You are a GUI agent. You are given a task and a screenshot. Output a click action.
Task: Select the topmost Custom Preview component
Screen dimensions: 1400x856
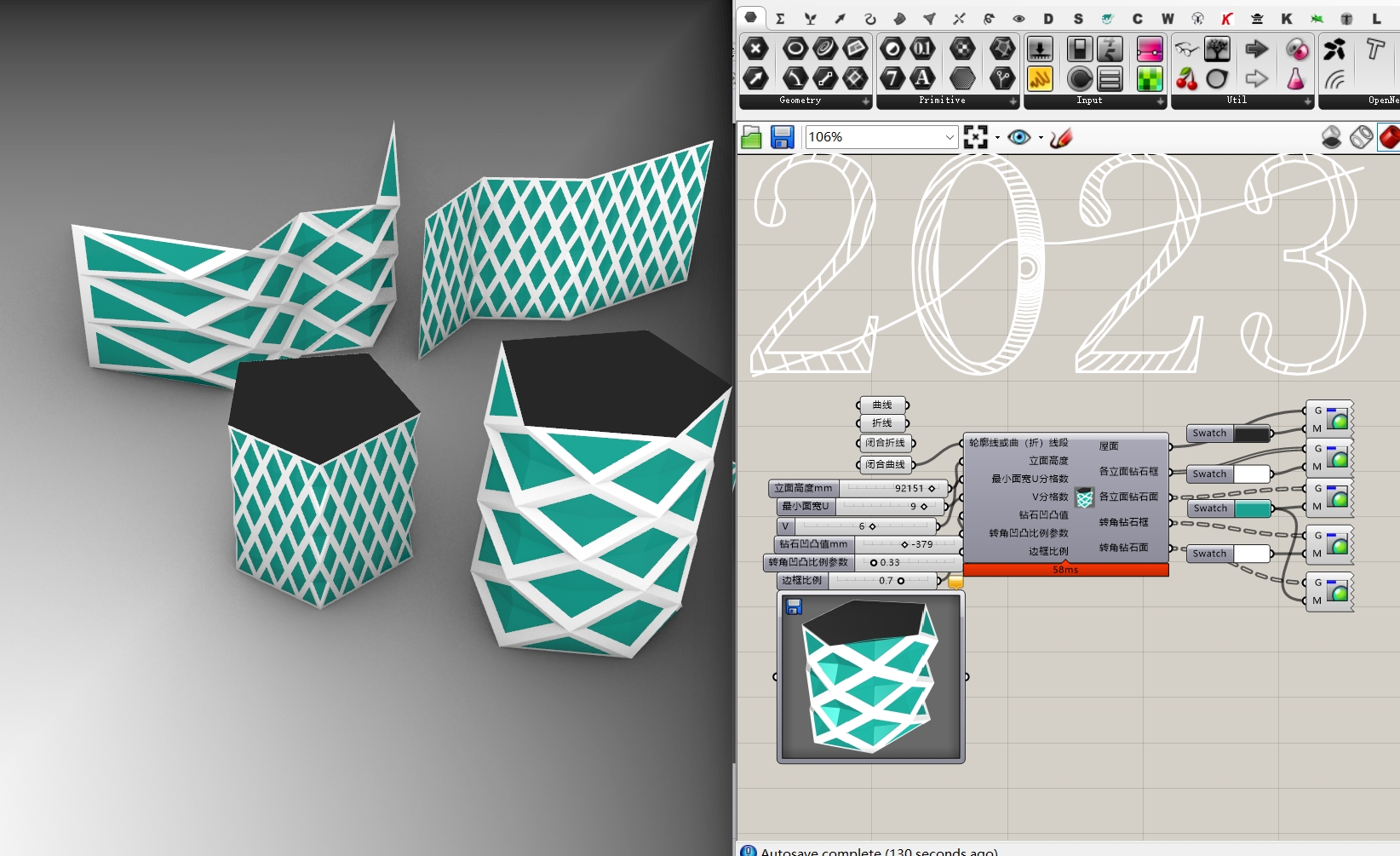point(1329,419)
